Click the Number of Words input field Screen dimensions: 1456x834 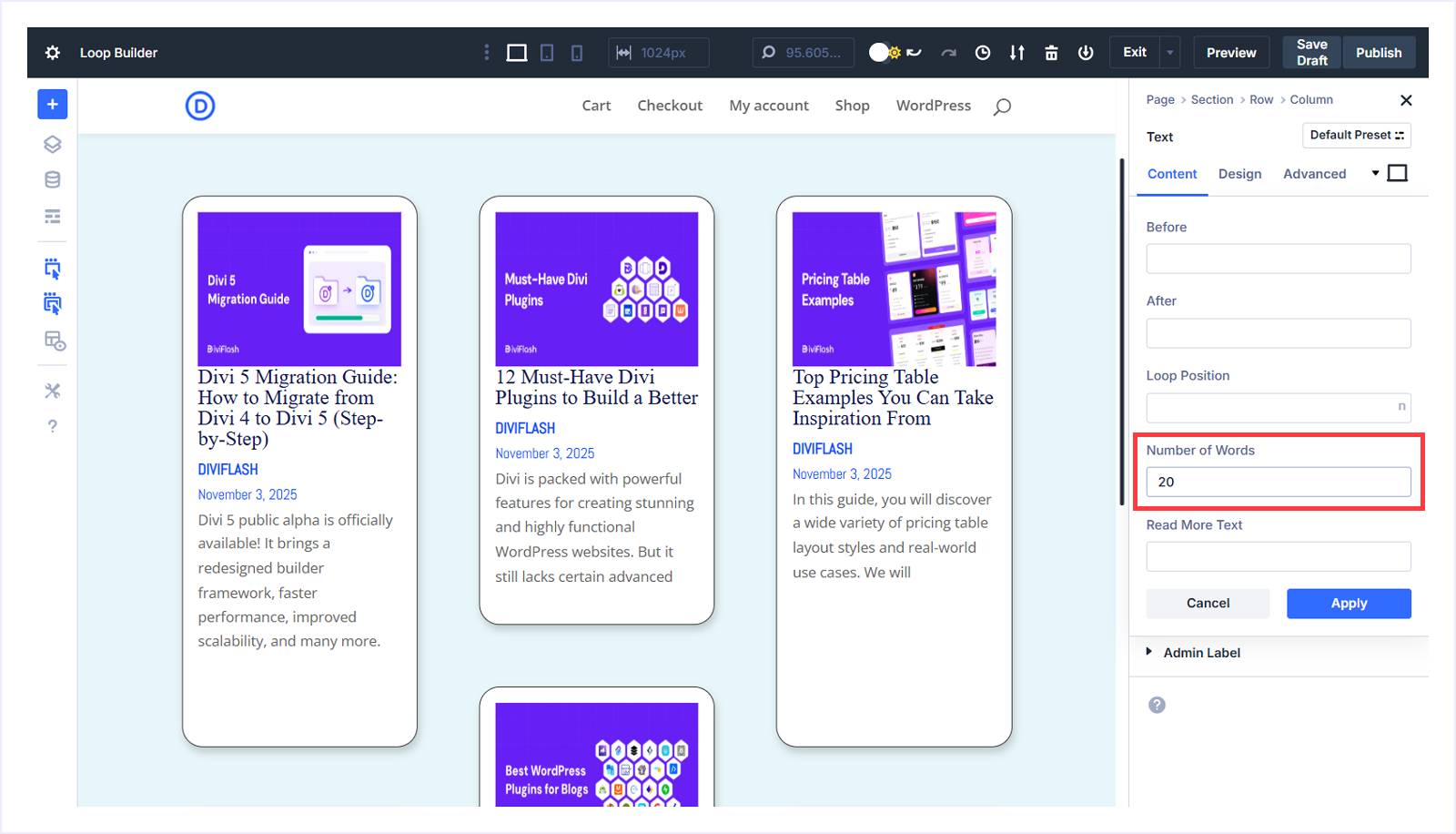pos(1278,482)
